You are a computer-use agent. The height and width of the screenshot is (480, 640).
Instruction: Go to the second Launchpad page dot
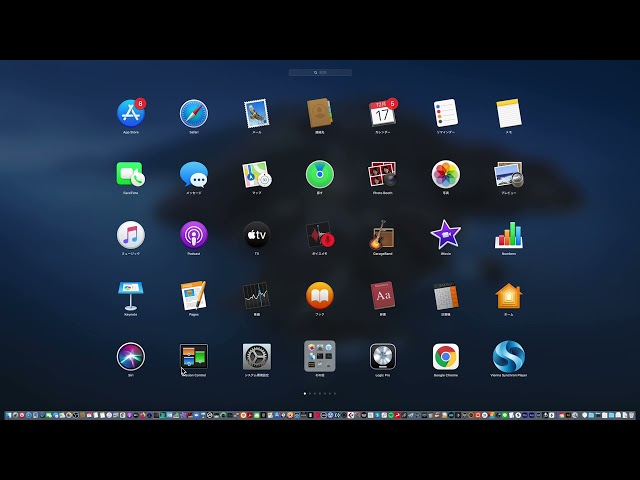point(310,393)
